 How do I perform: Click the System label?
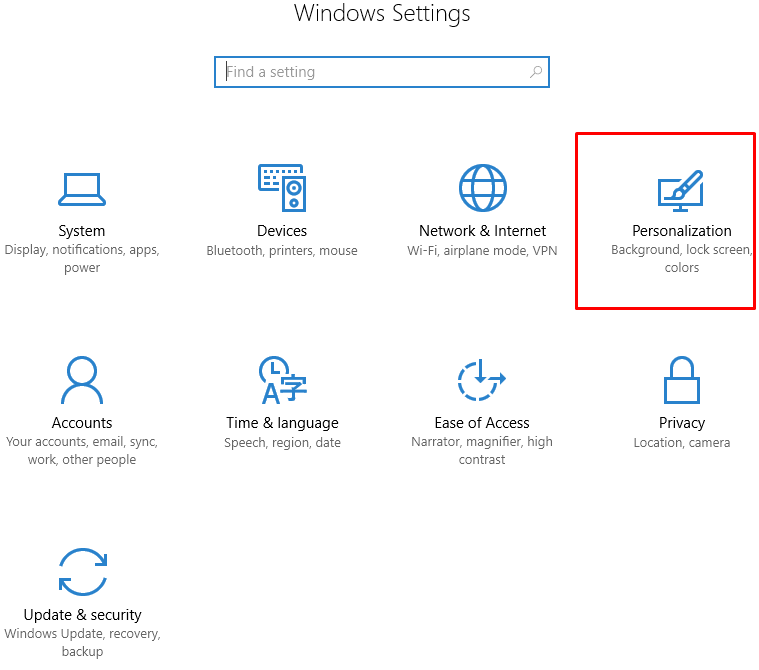pos(82,231)
